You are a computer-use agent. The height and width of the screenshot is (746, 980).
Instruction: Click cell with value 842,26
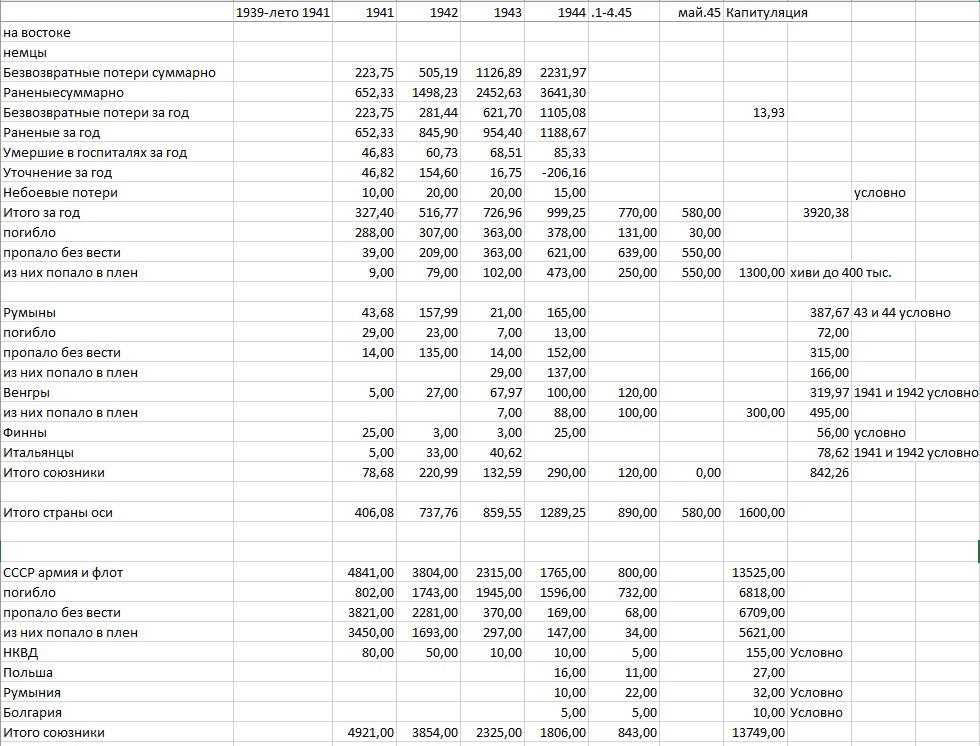coord(819,472)
